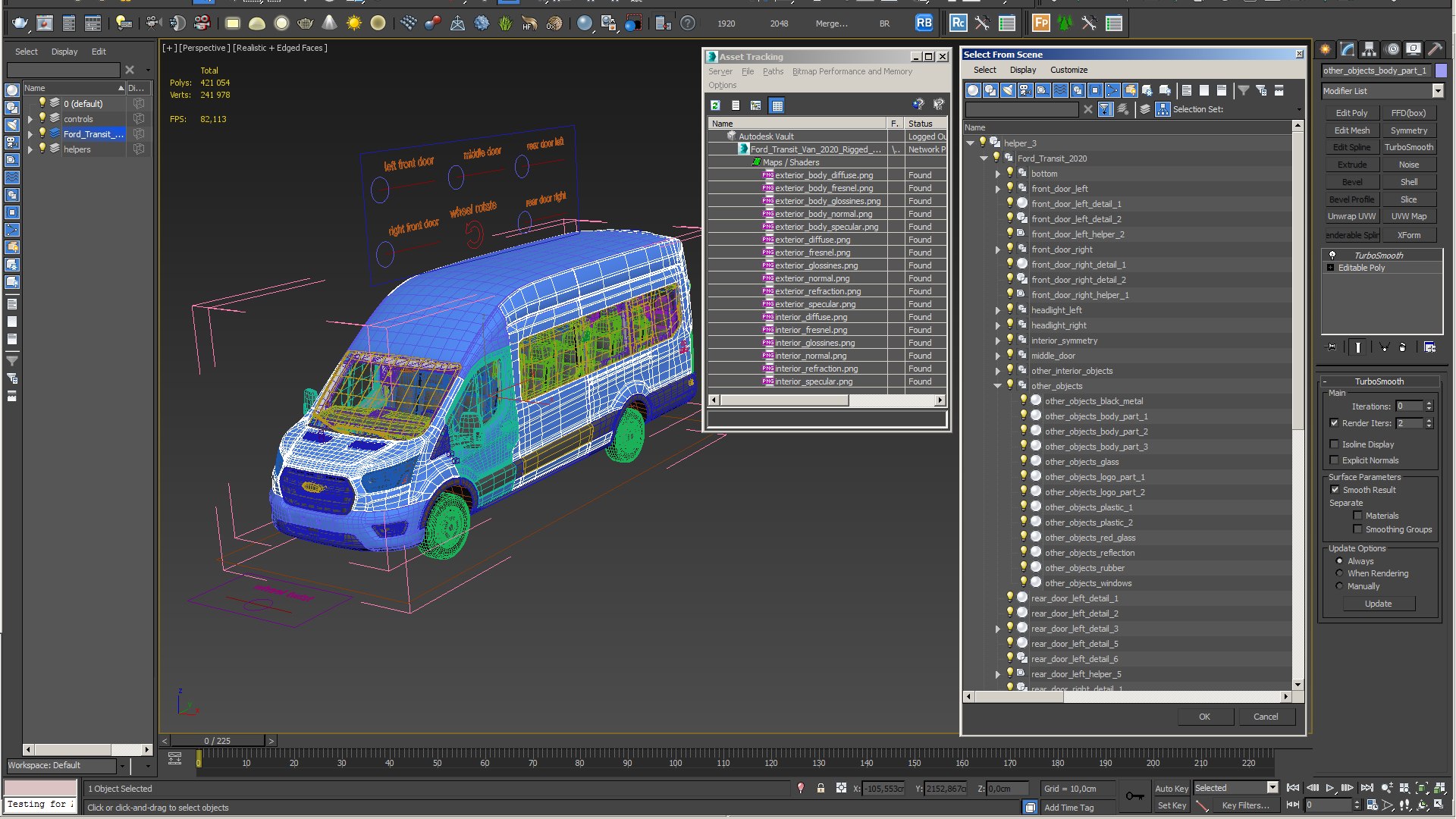Click the Auto Key button
Image resolution: width=1456 pixels, height=819 pixels.
[1172, 789]
